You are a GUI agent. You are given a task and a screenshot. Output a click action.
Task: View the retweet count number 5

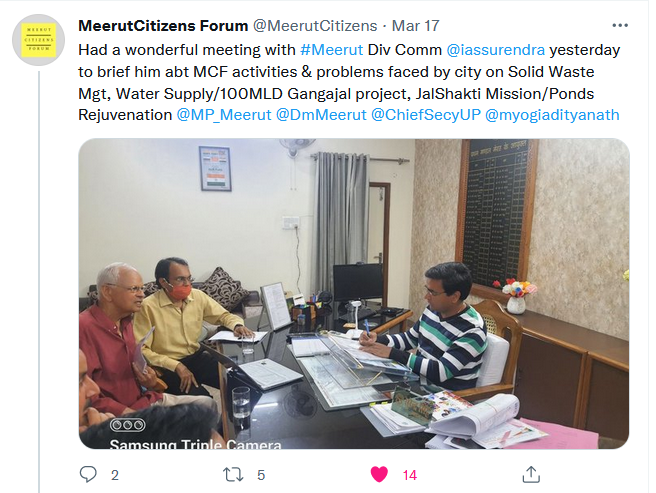click(261, 475)
